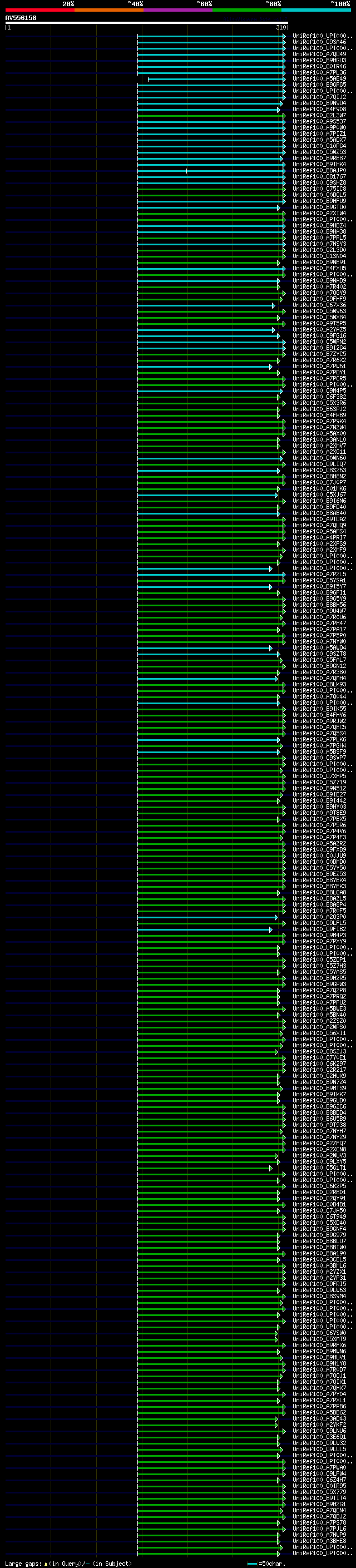Click the cyan ~100% identity legend bar
The height and width of the screenshot is (1568, 356).
tap(316, 10)
